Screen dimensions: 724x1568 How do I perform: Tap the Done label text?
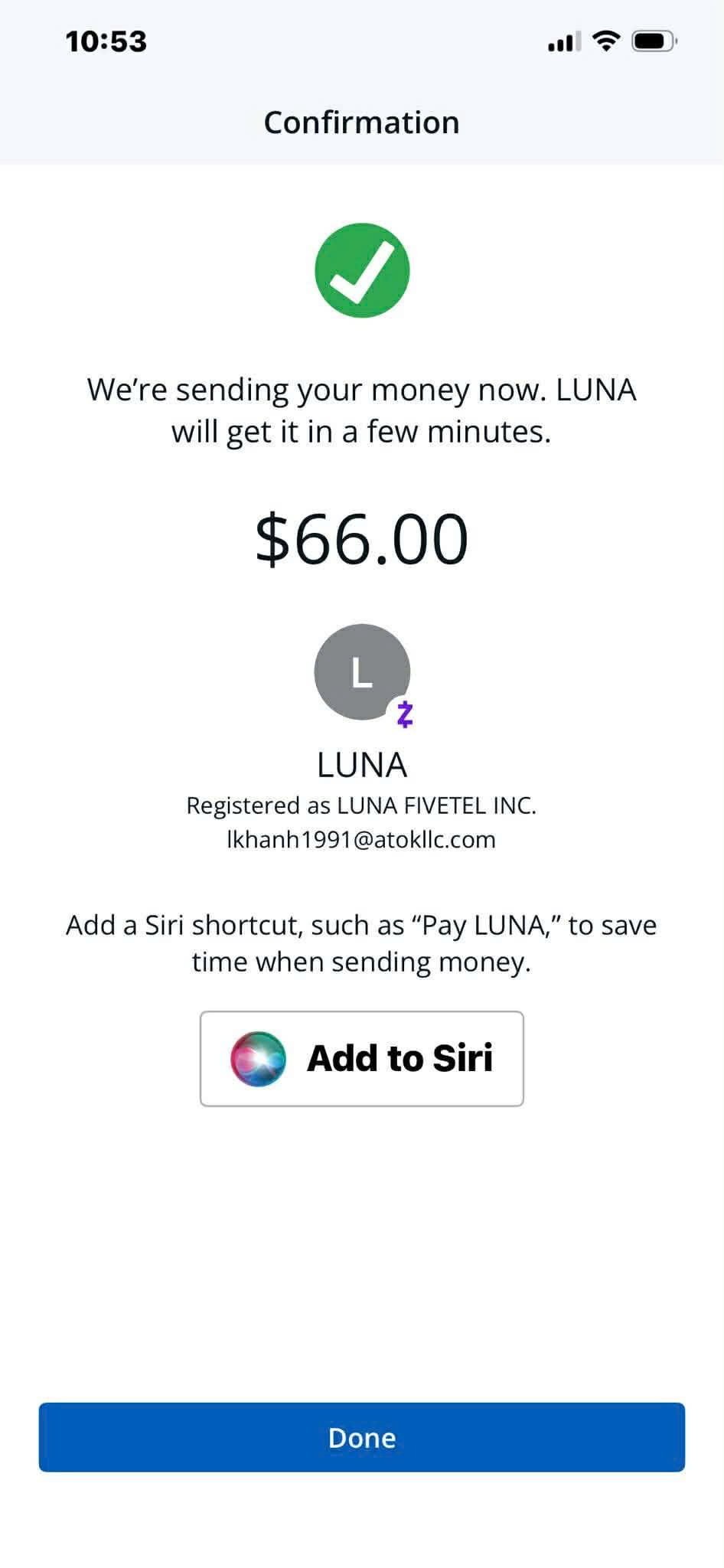point(362,1438)
